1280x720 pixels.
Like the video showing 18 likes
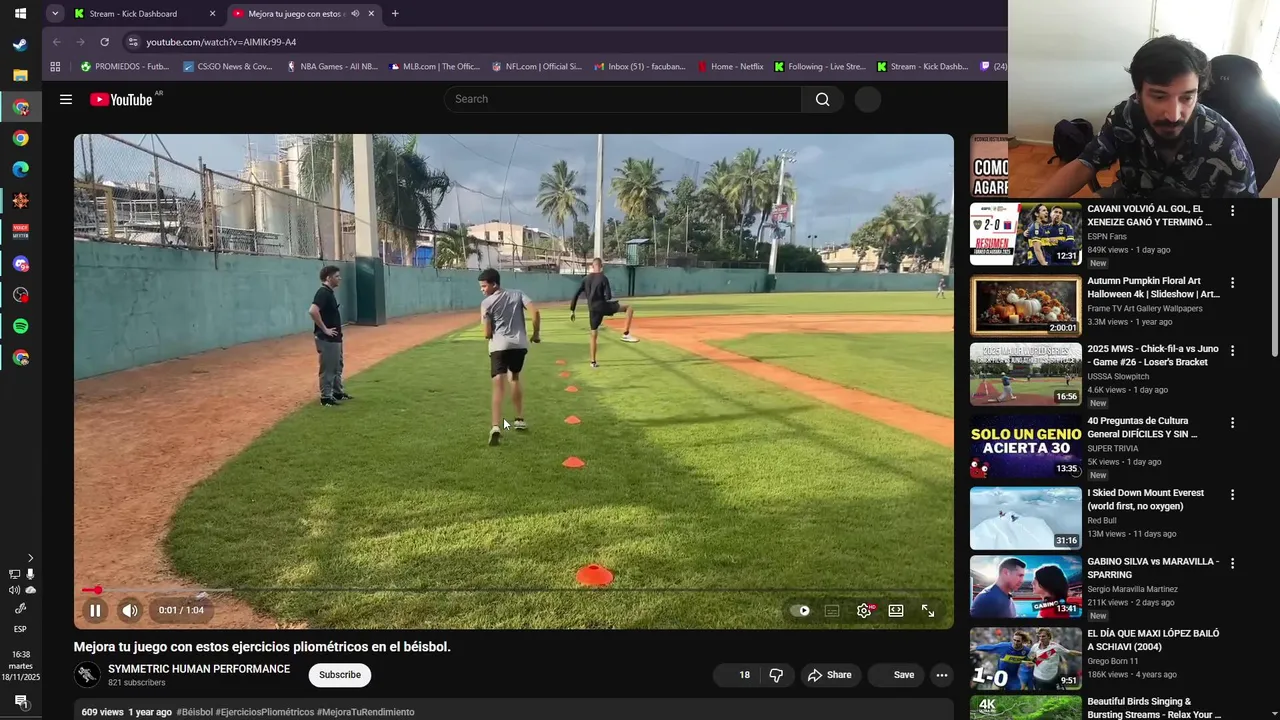[738, 675]
